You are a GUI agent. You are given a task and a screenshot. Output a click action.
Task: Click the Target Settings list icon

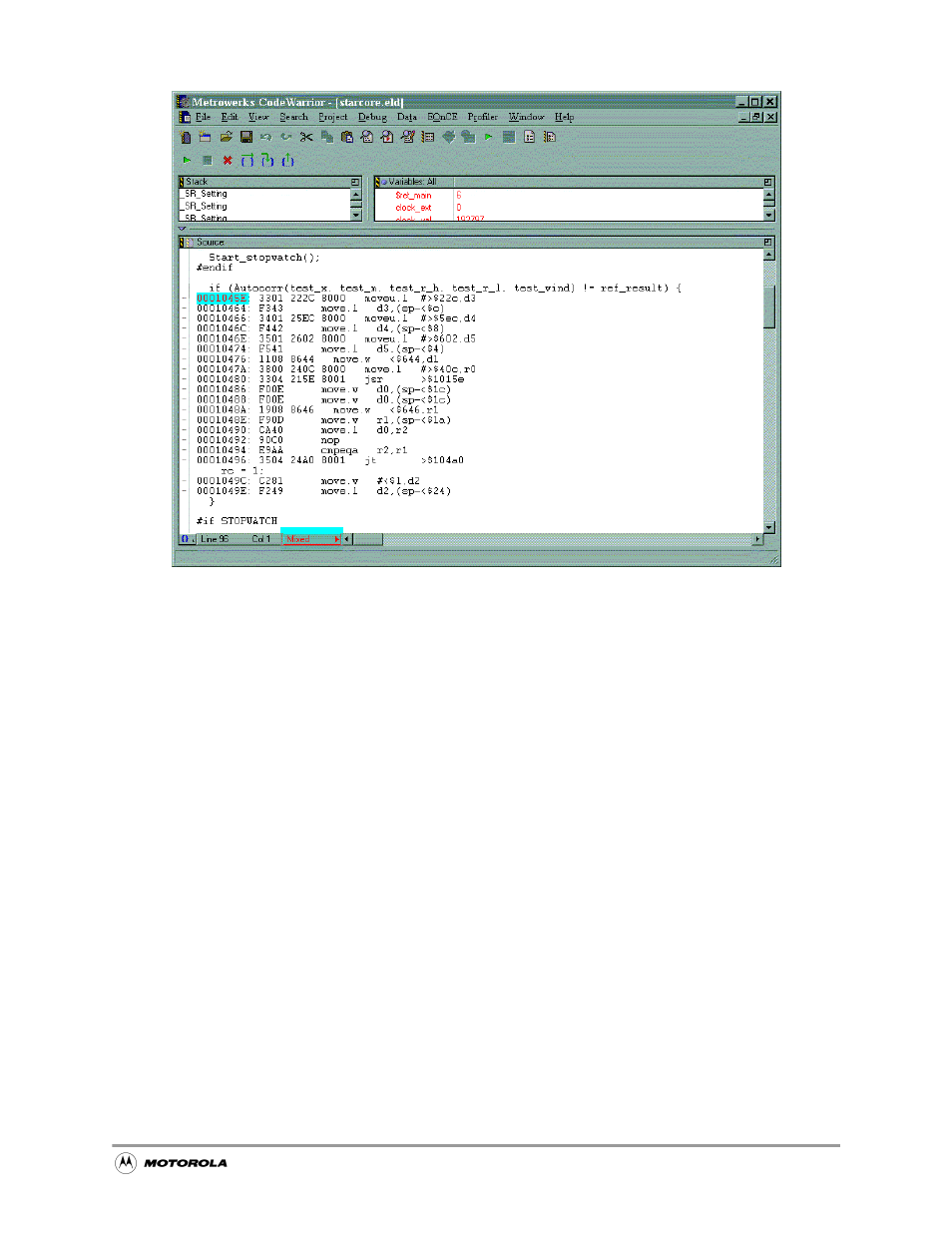point(428,137)
